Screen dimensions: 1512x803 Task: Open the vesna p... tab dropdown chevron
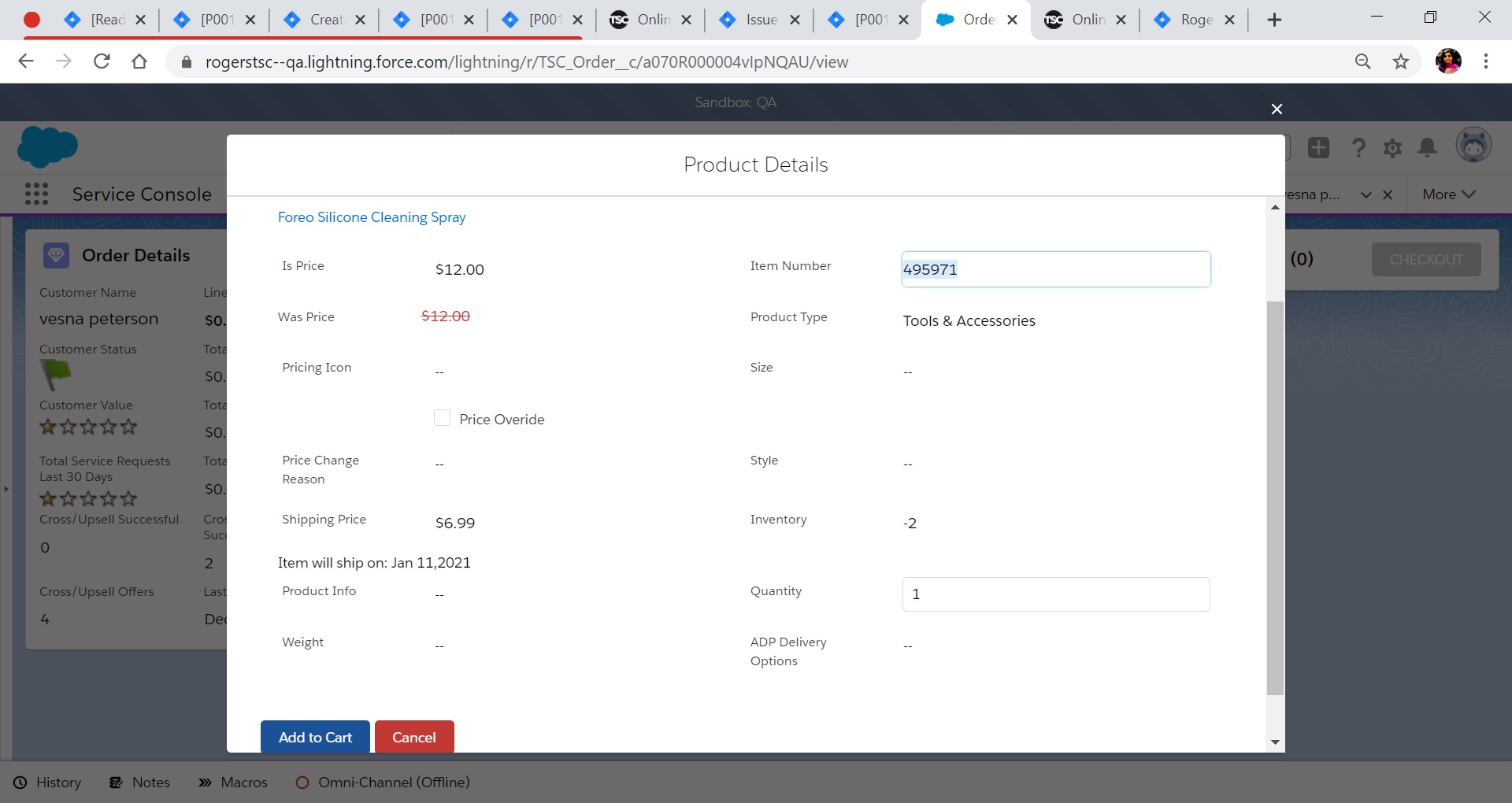point(1366,194)
